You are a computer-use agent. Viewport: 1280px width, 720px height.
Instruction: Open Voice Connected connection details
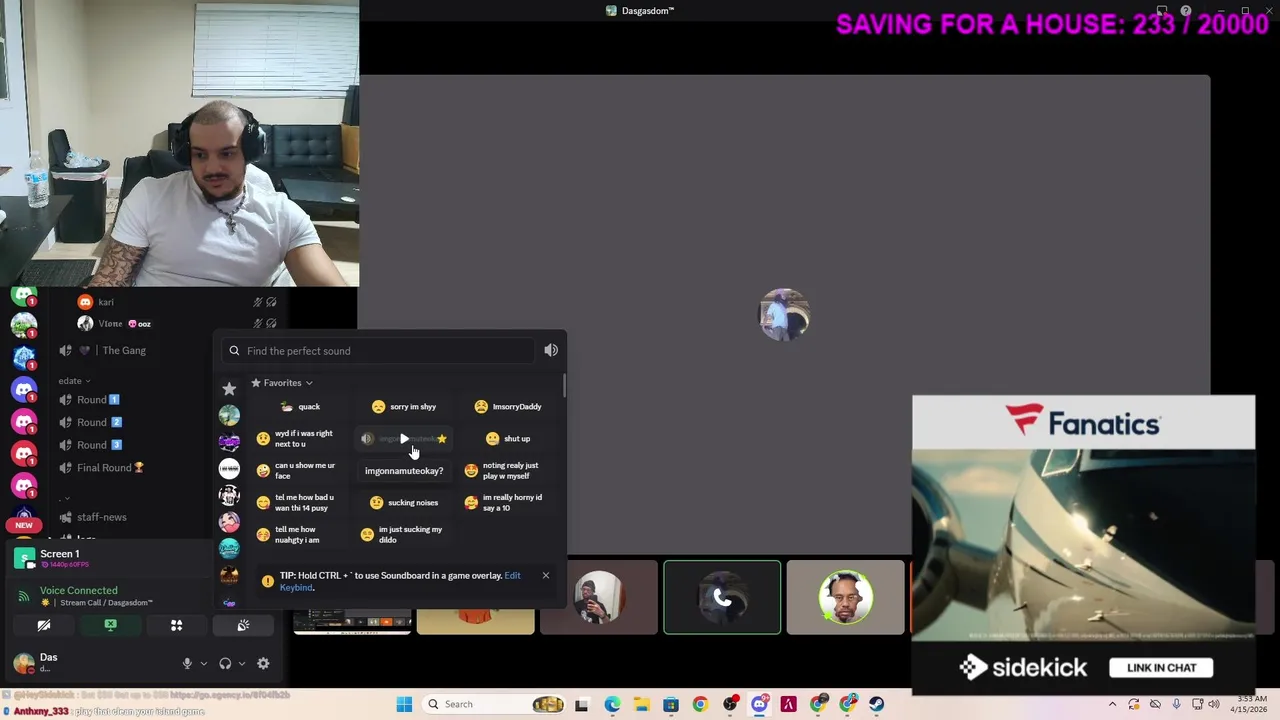78,591
